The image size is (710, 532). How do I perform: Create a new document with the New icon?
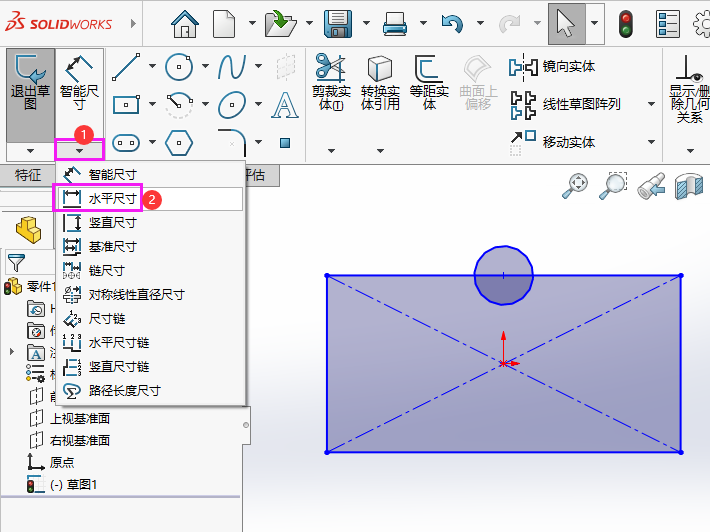(x=224, y=24)
